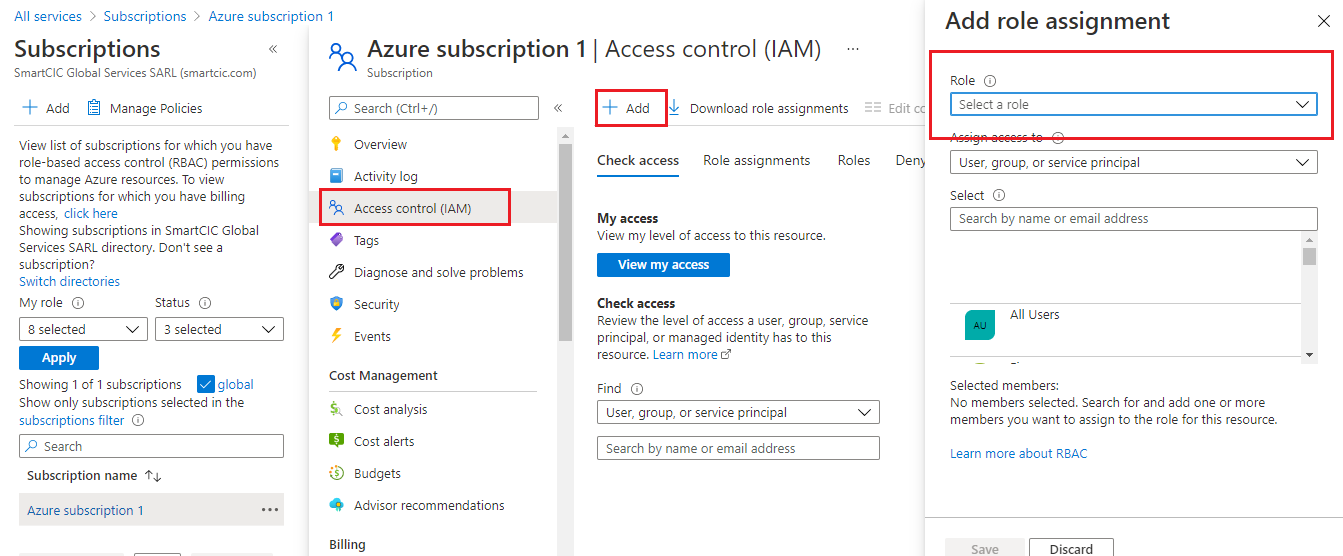Click the Advisor recommendations cloud icon

click(x=337, y=505)
